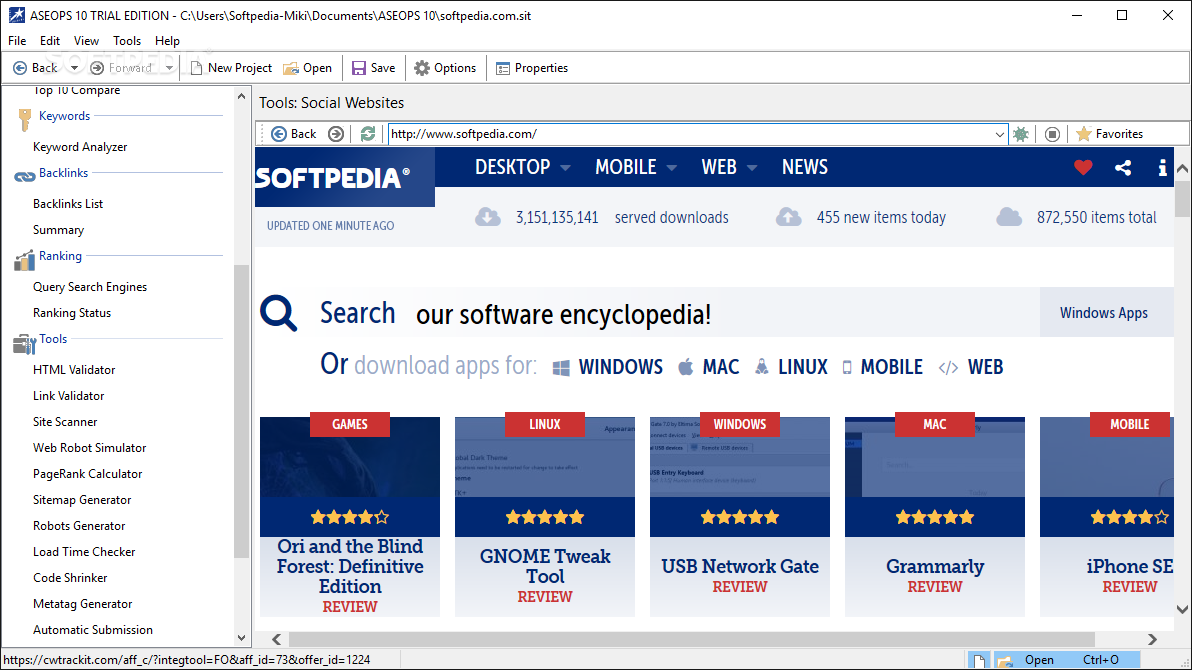Screen dimensions: 1192x670
Task: Click the Open folder toolbar button
Action: (307, 68)
